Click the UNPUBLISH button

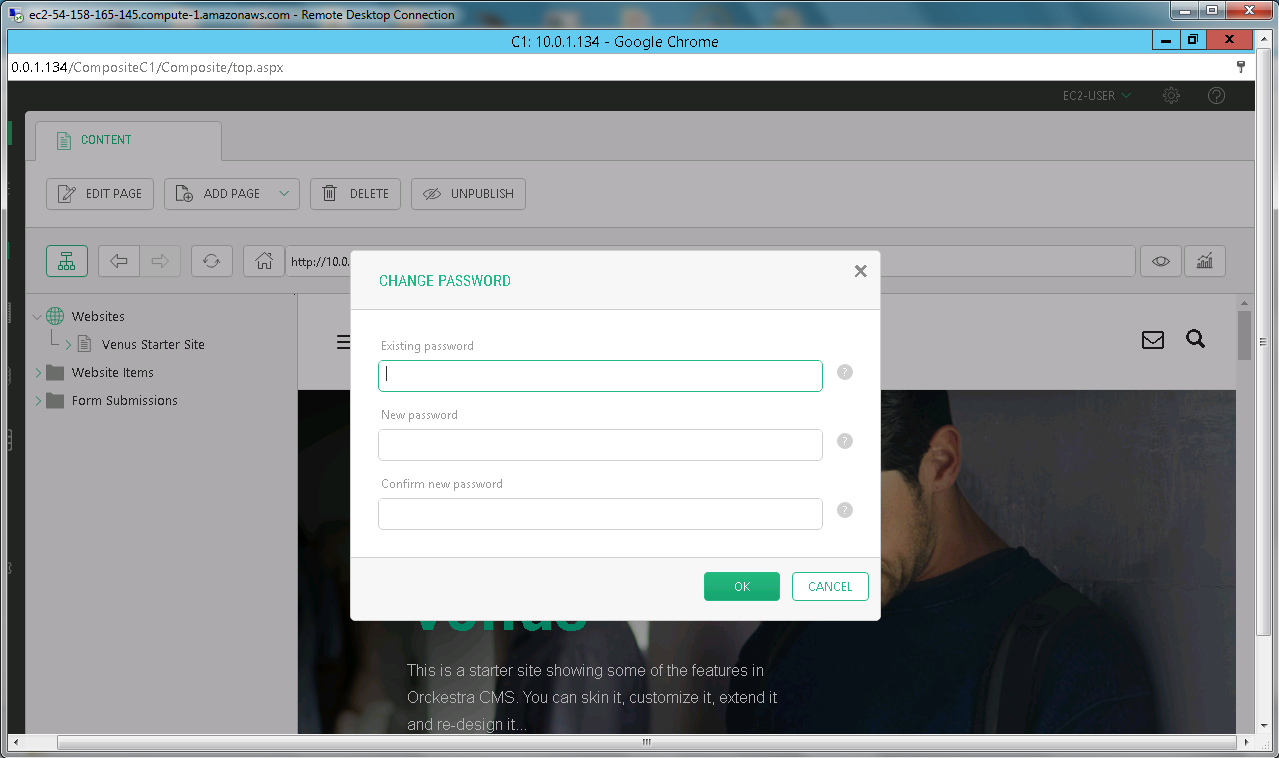coord(468,194)
